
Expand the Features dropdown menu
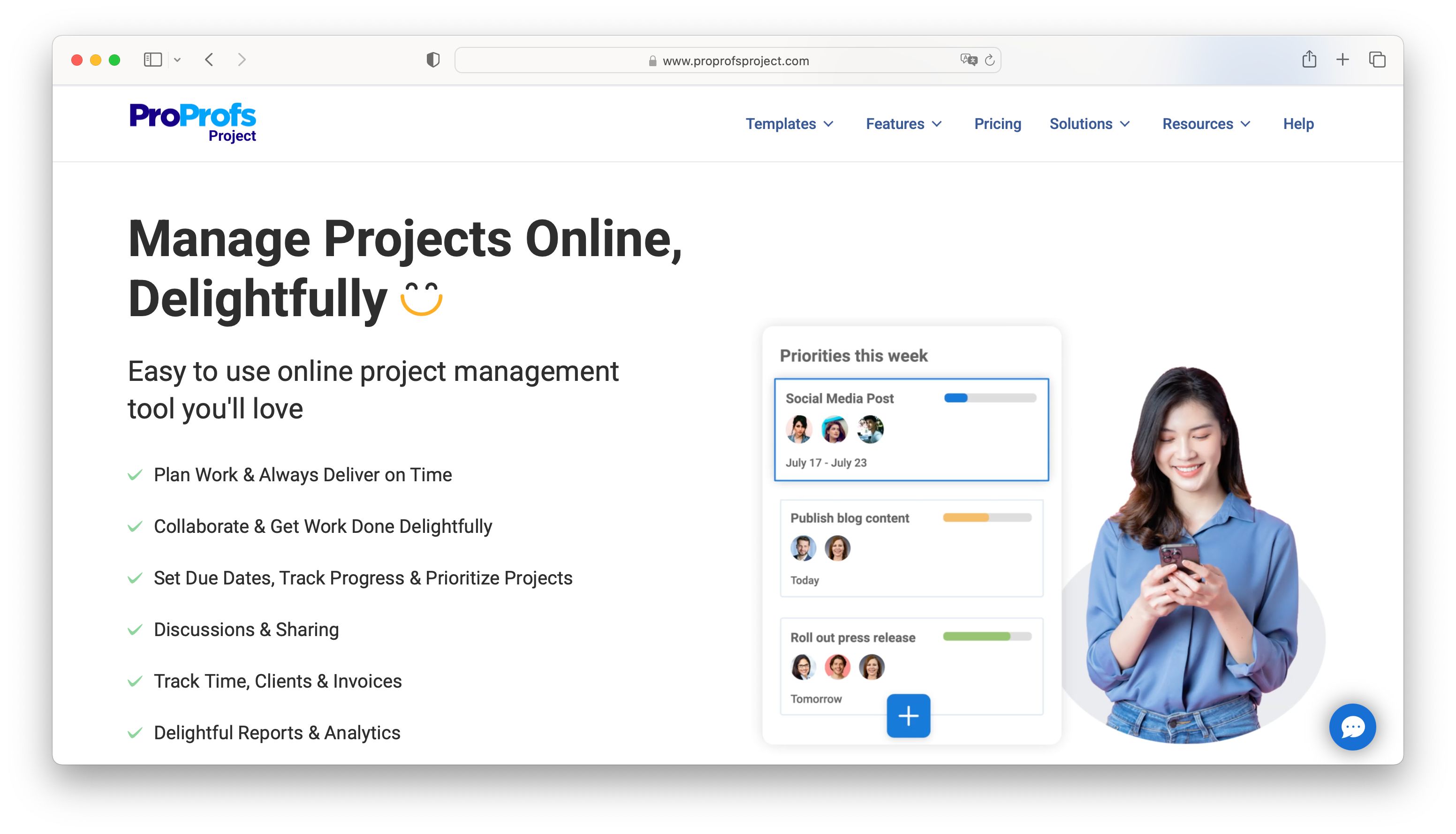click(903, 124)
